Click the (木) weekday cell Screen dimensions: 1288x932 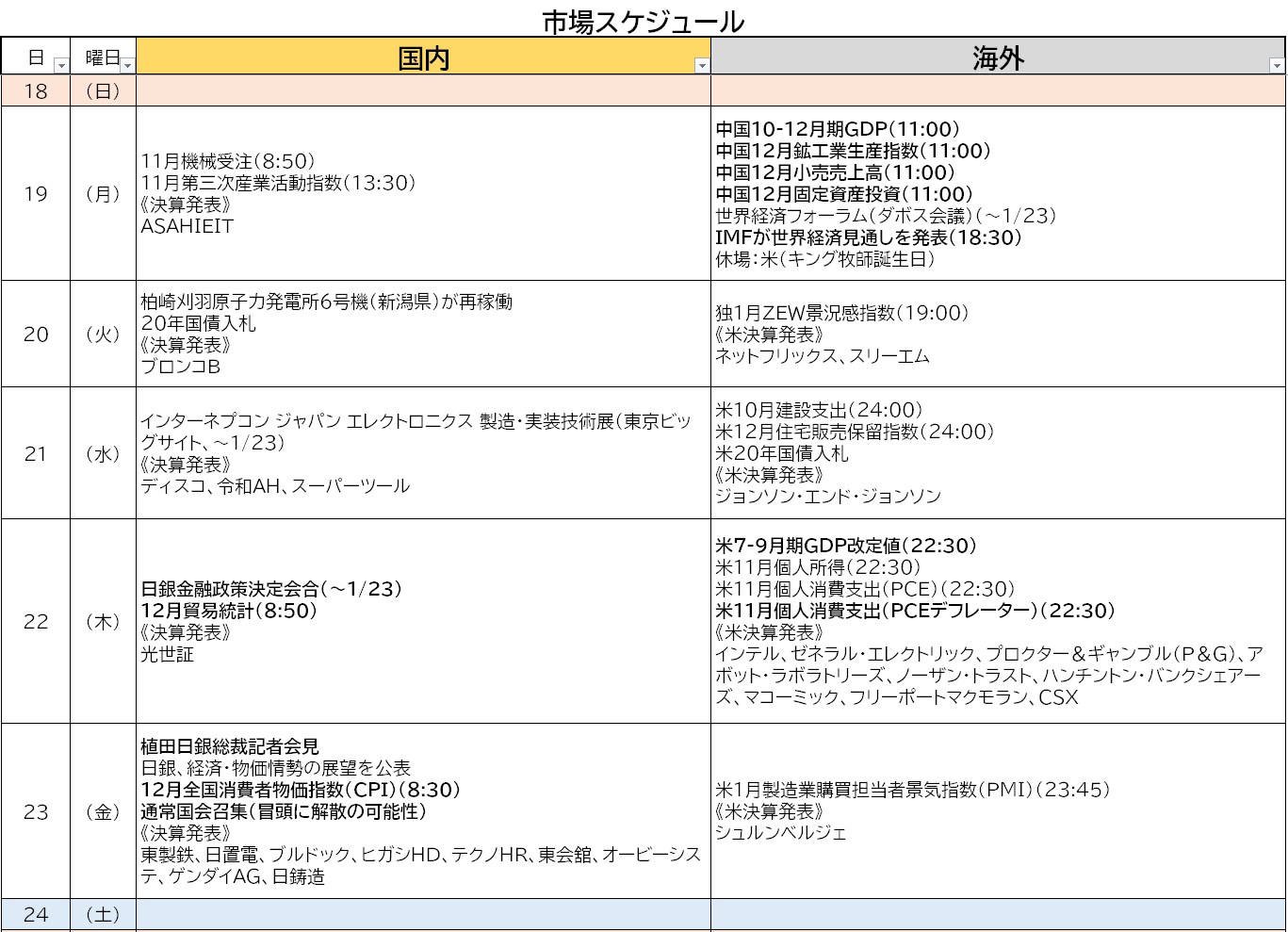click(103, 621)
